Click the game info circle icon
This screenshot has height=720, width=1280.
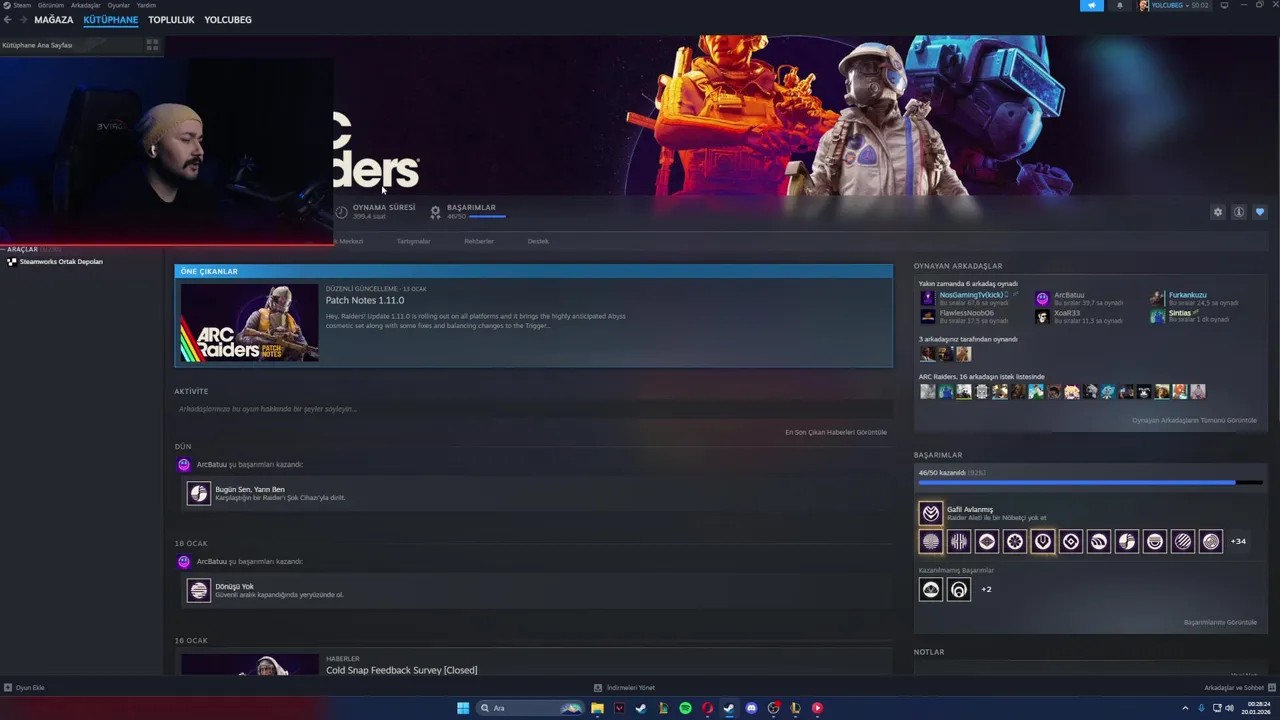1238,212
